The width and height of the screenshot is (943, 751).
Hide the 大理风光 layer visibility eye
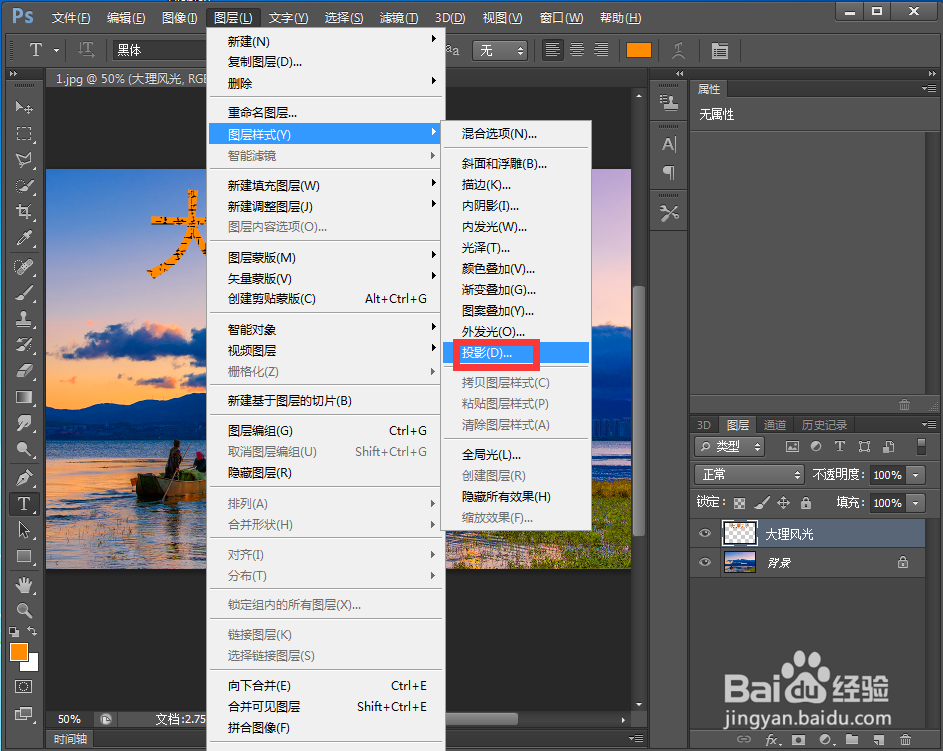(705, 533)
